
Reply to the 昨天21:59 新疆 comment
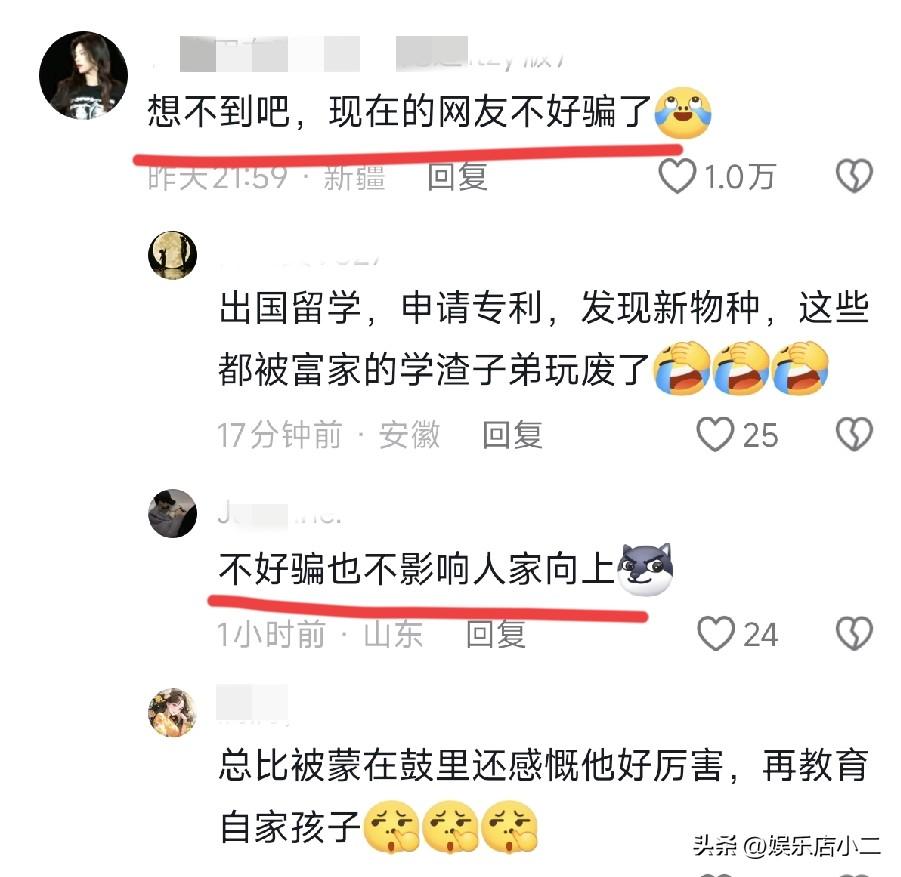457,176
